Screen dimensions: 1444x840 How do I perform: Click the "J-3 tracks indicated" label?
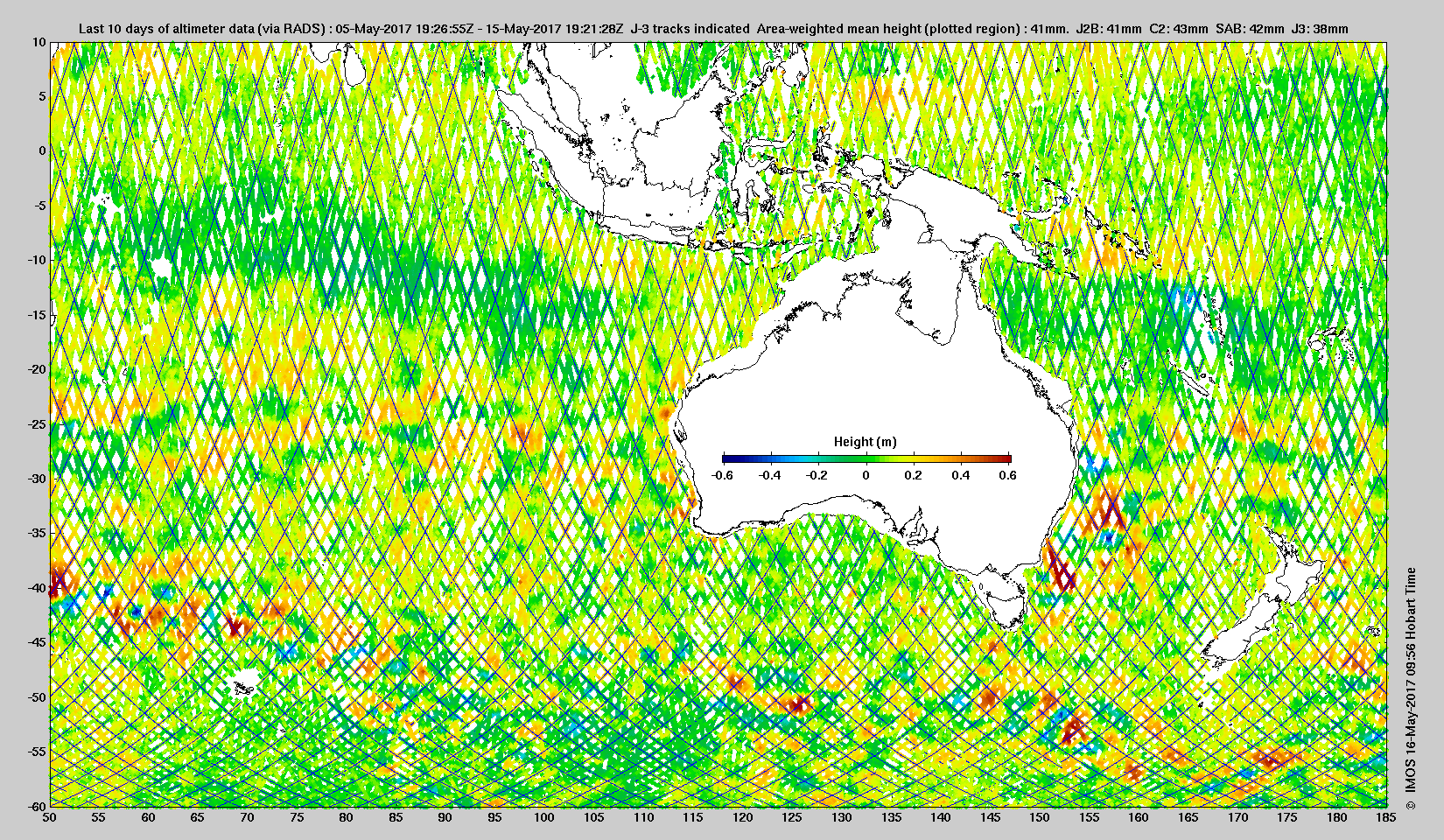coord(690,29)
